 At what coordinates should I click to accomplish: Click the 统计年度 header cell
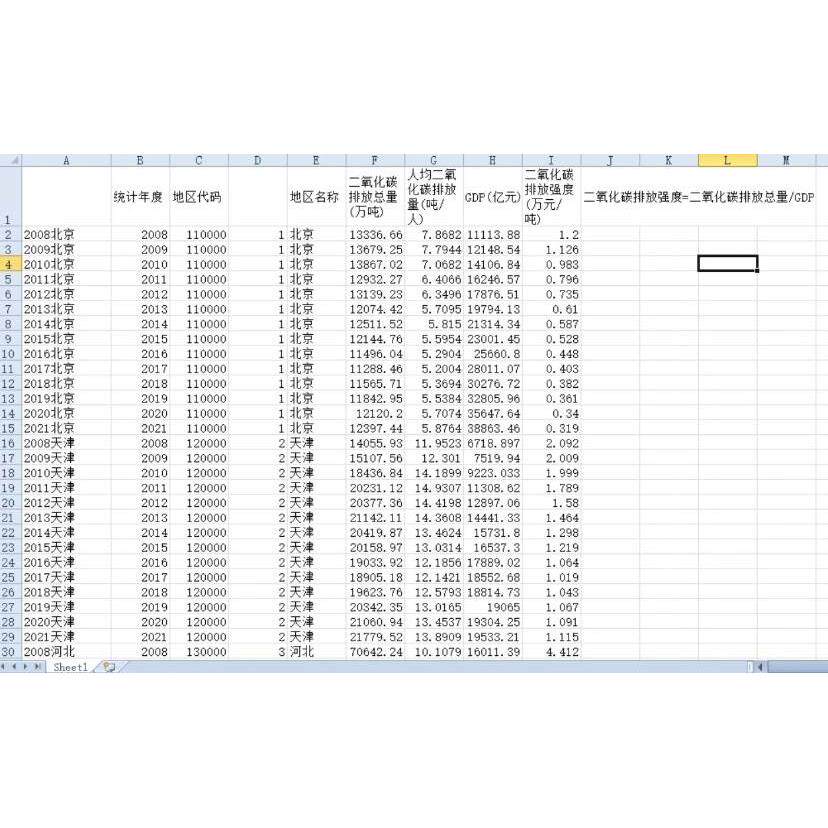[140, 196]
